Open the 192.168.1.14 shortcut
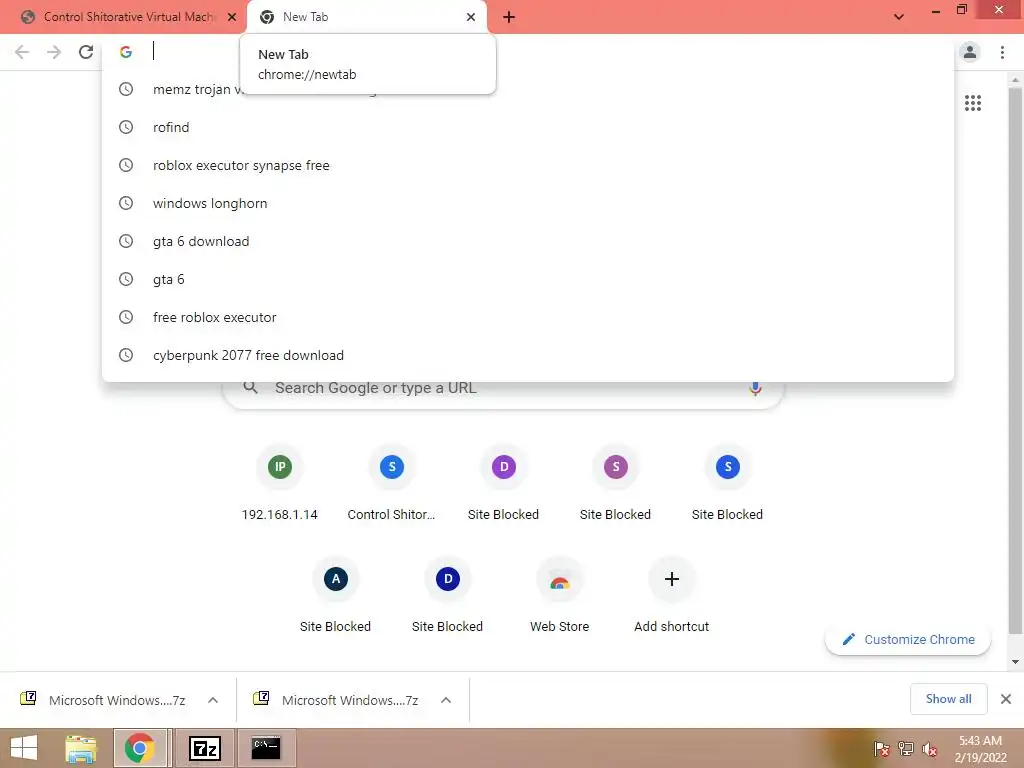This screenshot has height=768, width=1024. 280,483
